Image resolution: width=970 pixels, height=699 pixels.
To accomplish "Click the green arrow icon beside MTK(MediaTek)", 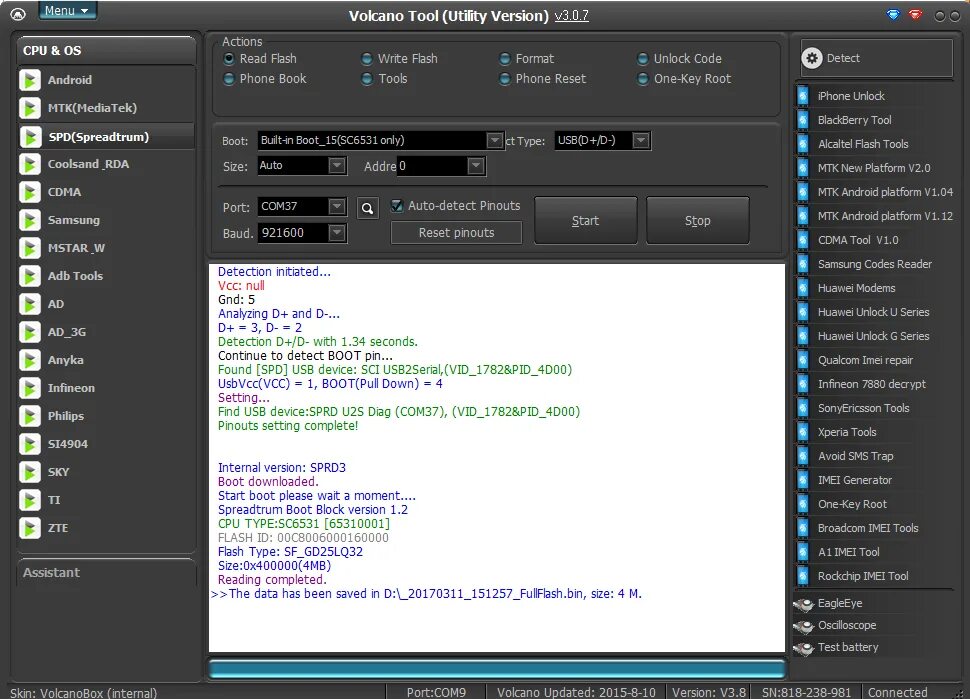I will coord(30,108).
